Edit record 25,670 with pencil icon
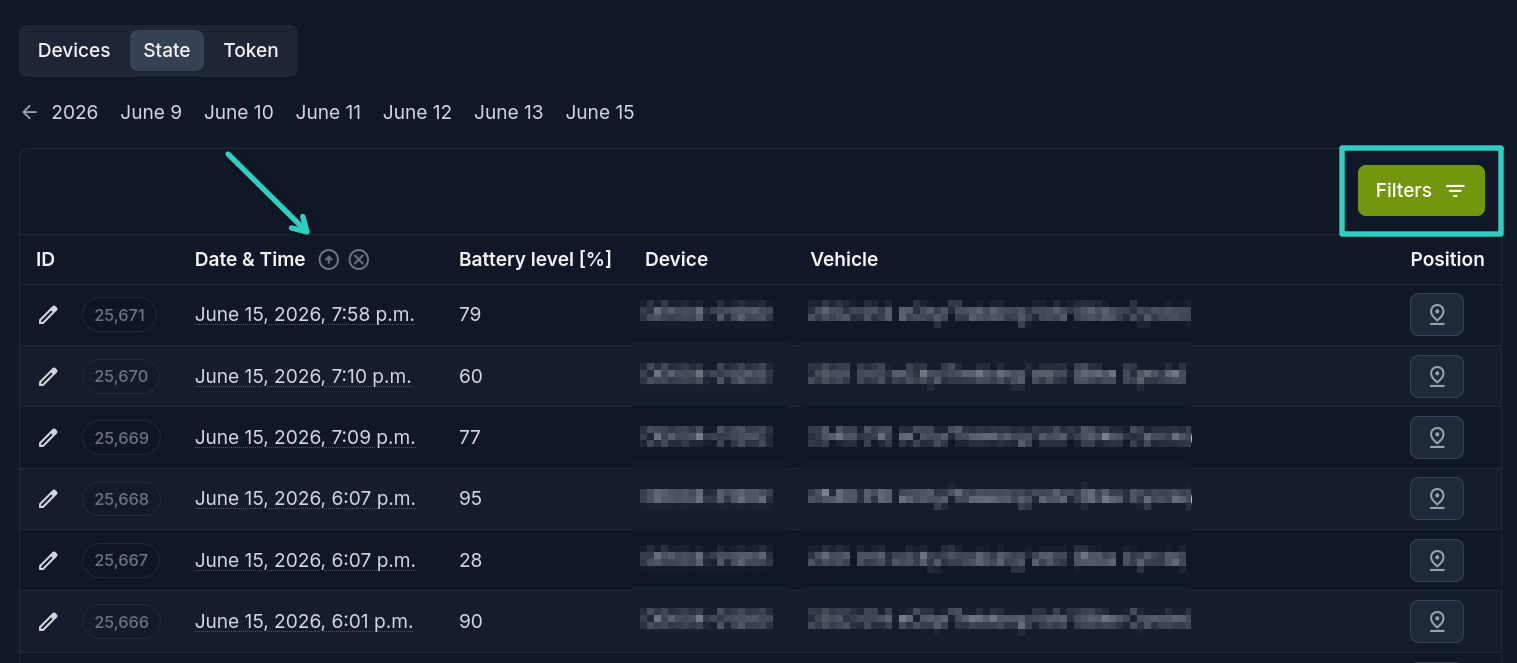This screenshot has height=663, width=1517. [x=48, y=377]
